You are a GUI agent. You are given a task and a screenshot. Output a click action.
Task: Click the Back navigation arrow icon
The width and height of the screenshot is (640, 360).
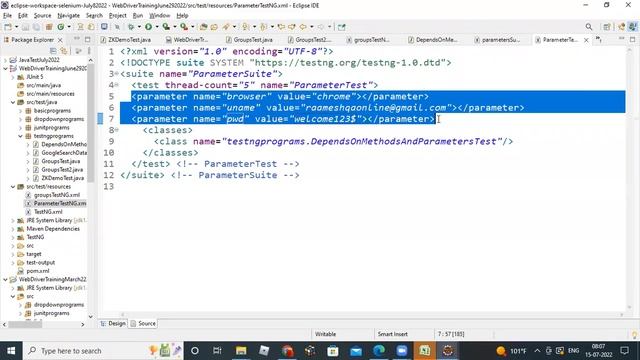[x=303, y=27]
